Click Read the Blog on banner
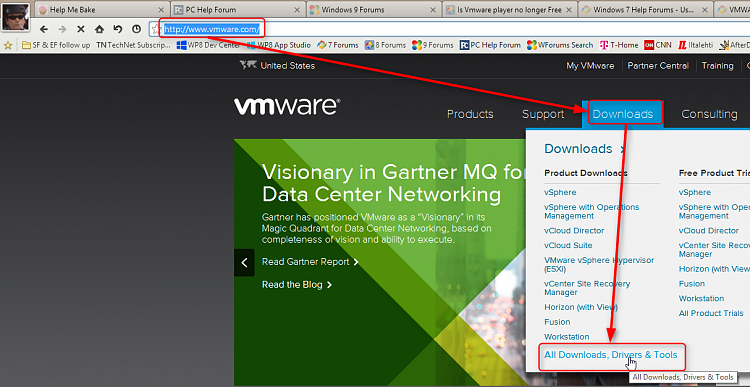This screenshot has height=387, width=750. click(x=297, y=285)
